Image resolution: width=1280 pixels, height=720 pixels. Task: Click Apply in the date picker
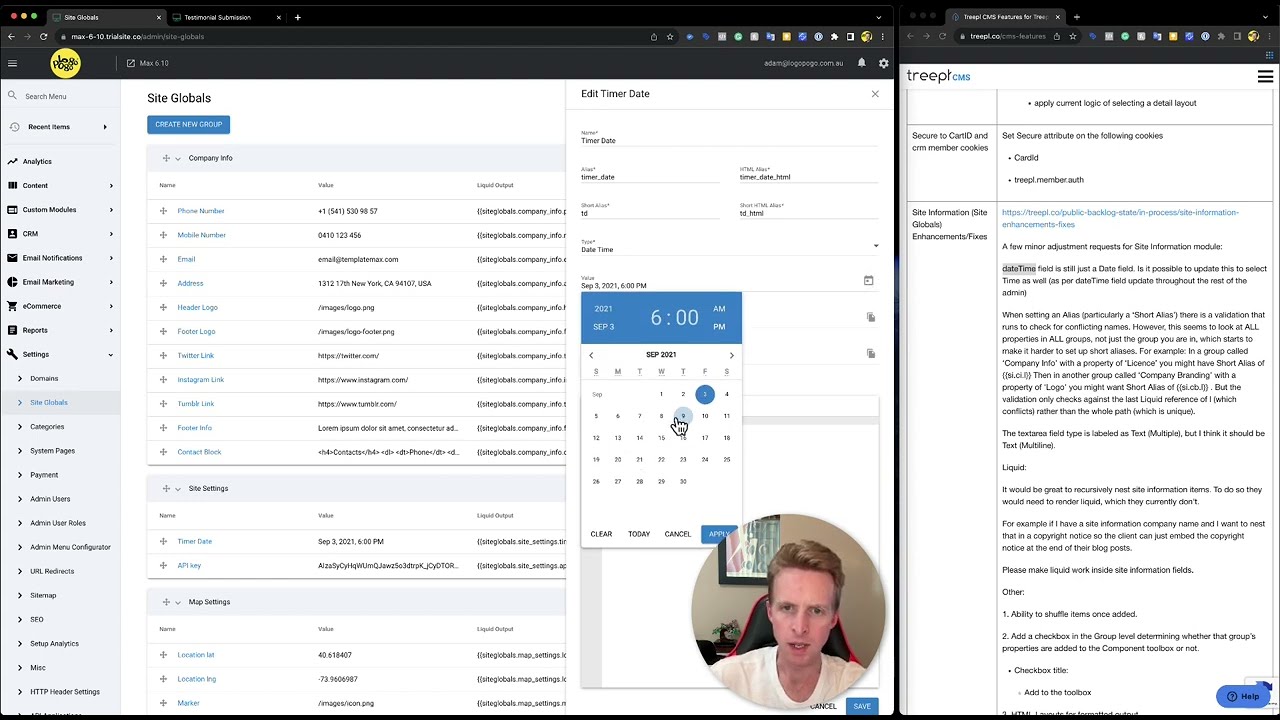pos(718,534)
